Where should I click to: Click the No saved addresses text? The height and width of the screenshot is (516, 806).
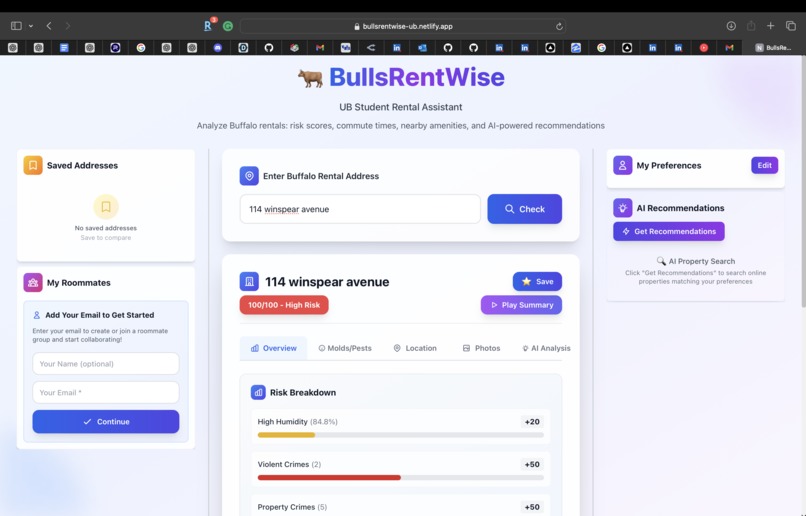point(106,228)
